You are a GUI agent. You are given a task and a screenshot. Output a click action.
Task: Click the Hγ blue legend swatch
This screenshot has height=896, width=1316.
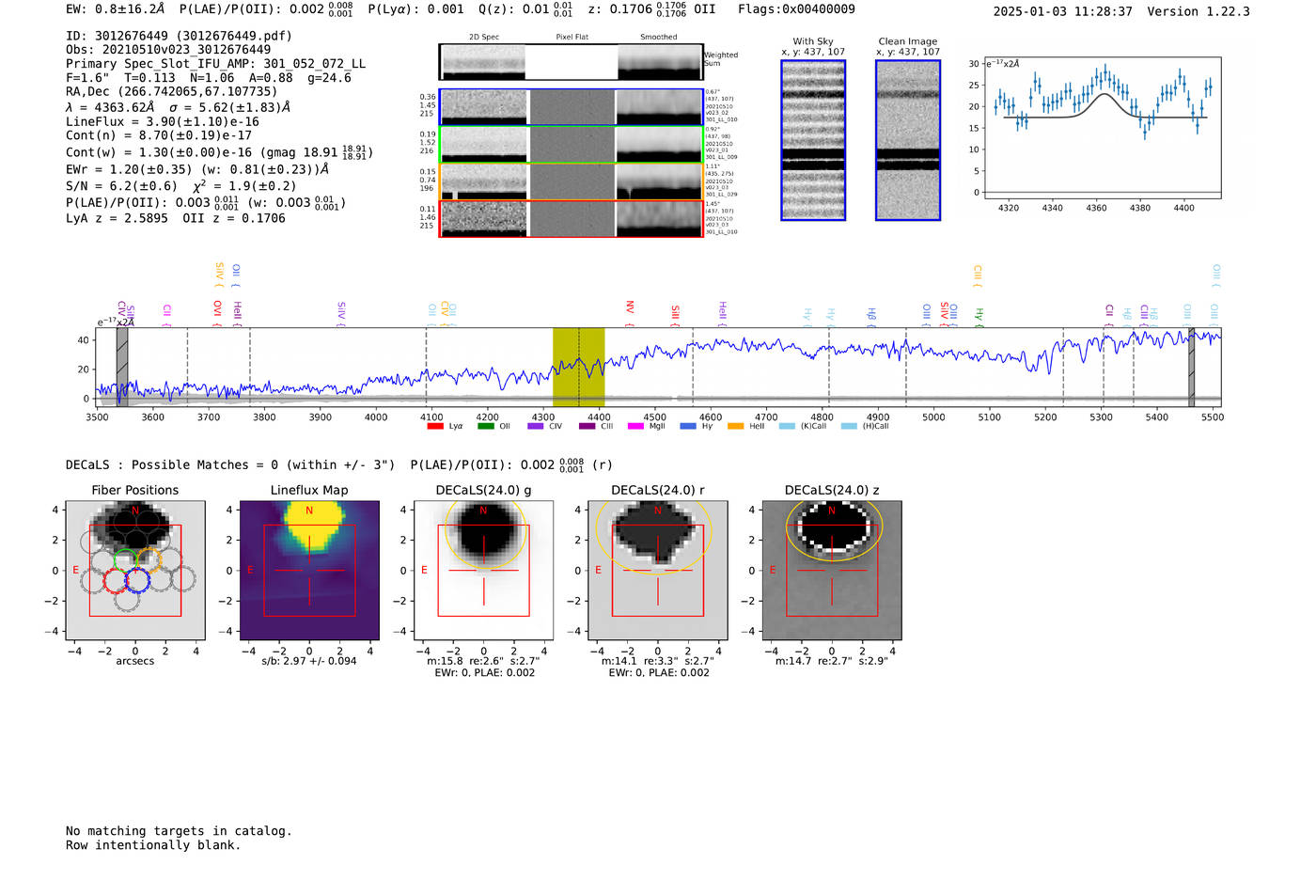point(688,426)
